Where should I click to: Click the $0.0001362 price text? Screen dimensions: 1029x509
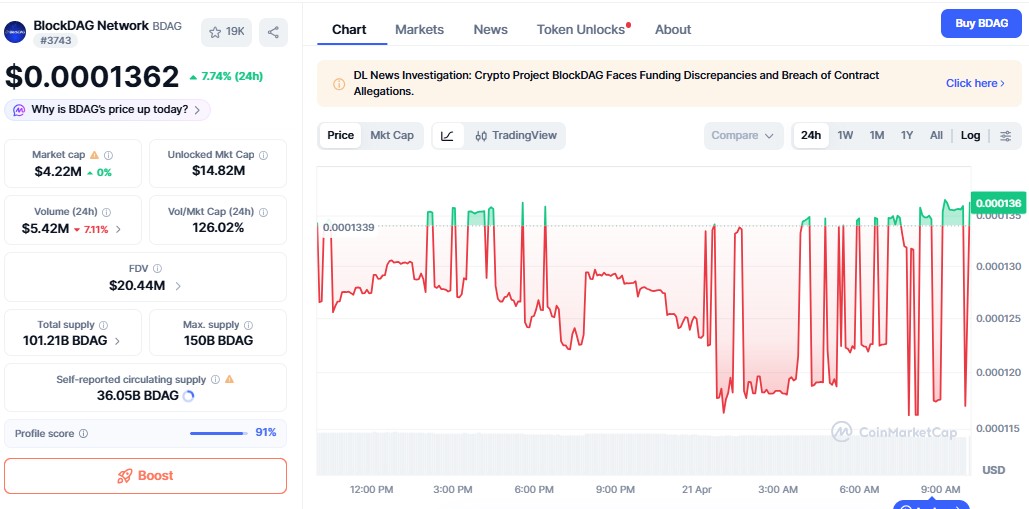[92, 77]
